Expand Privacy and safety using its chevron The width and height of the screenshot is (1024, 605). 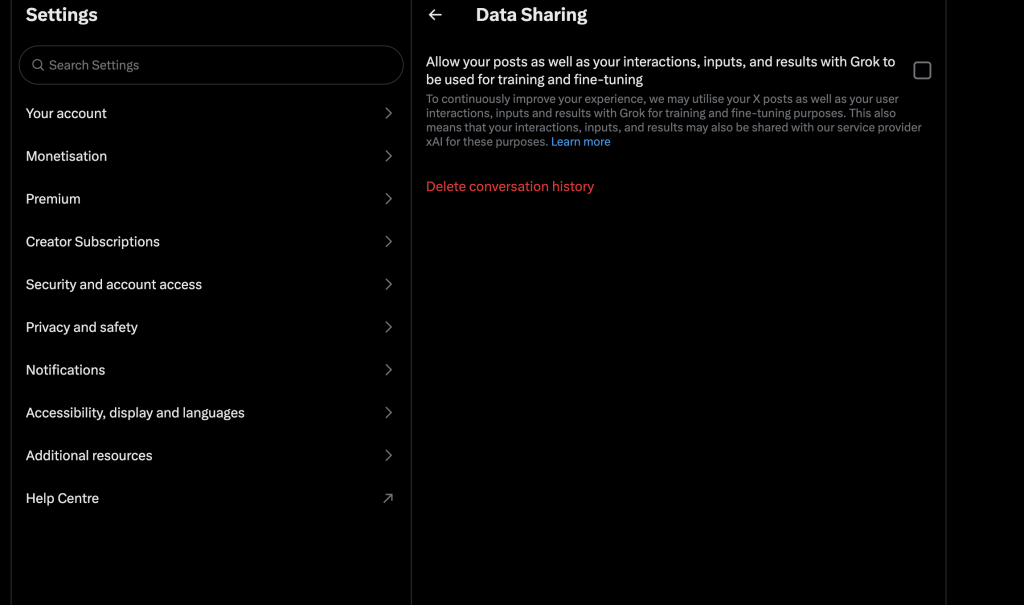tap(388, 327)
